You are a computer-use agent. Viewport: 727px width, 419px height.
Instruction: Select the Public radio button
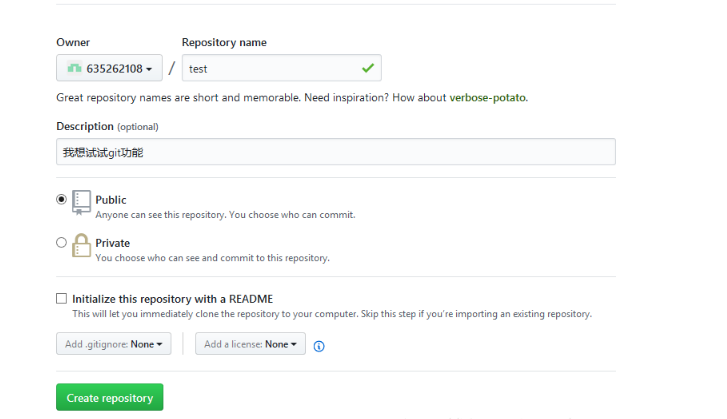pyautogui.click(x=61, y=199)
